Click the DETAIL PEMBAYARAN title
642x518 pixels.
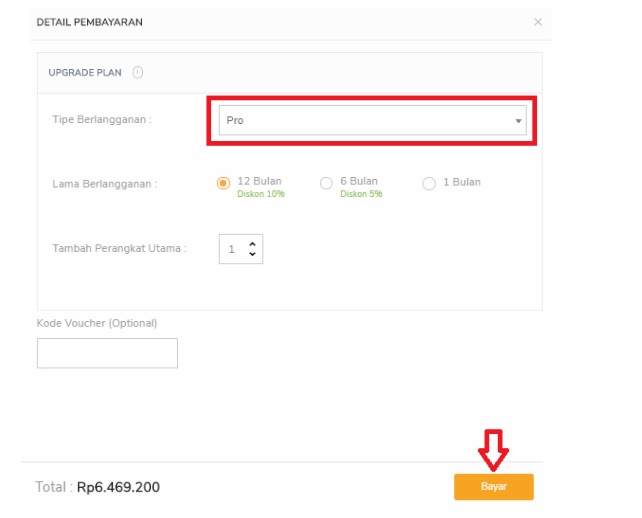tap(90, 22)
